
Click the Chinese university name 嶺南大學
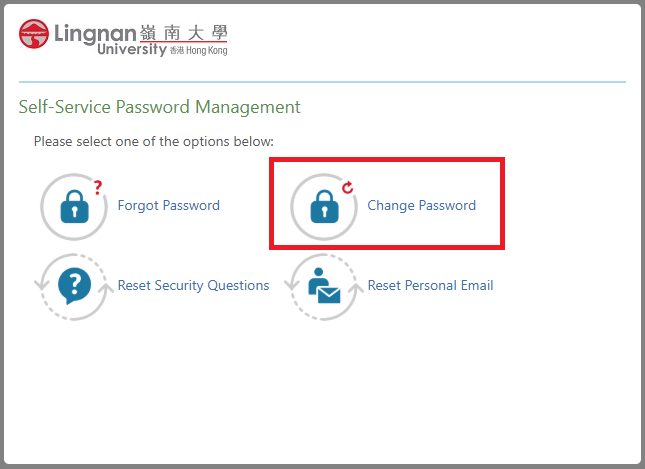click(183, 33)
